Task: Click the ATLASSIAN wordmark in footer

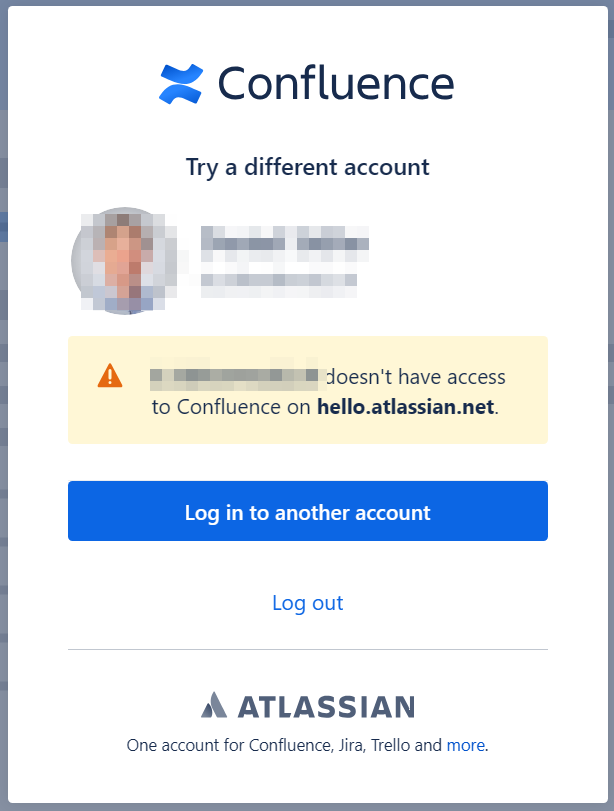Action: click(x=326, y=707)
